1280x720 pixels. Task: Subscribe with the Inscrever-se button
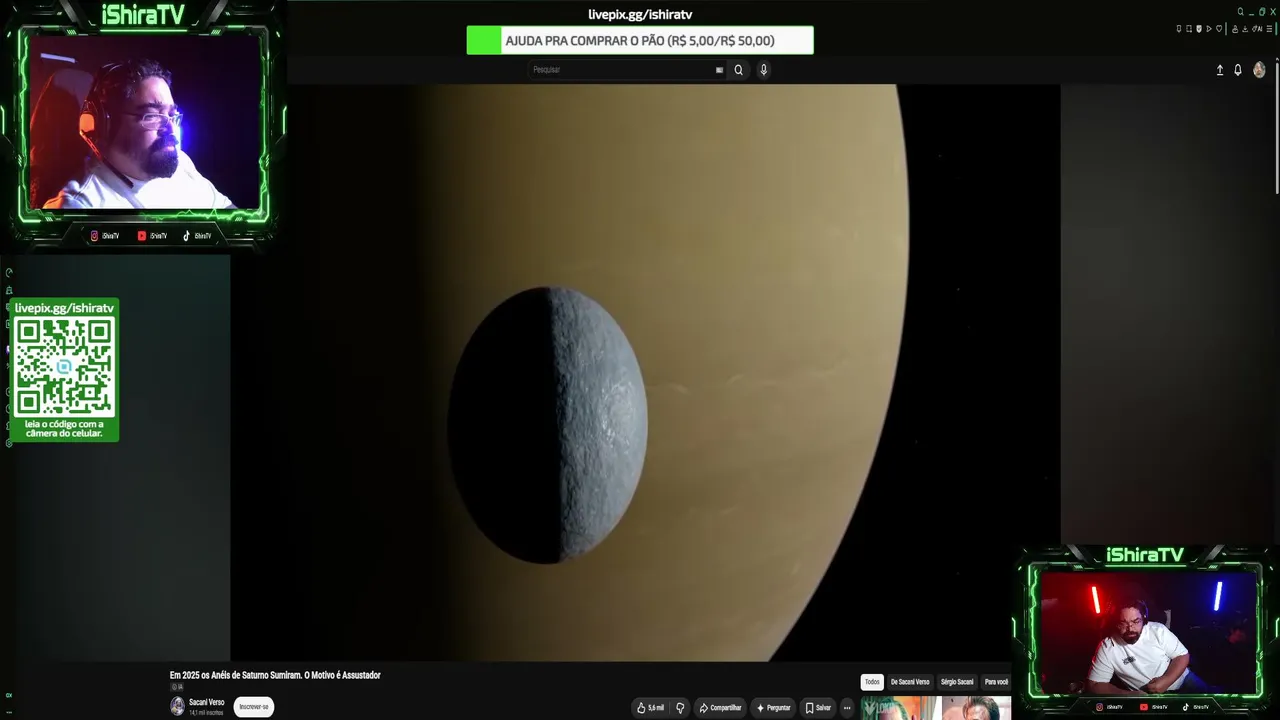point(253,707)
